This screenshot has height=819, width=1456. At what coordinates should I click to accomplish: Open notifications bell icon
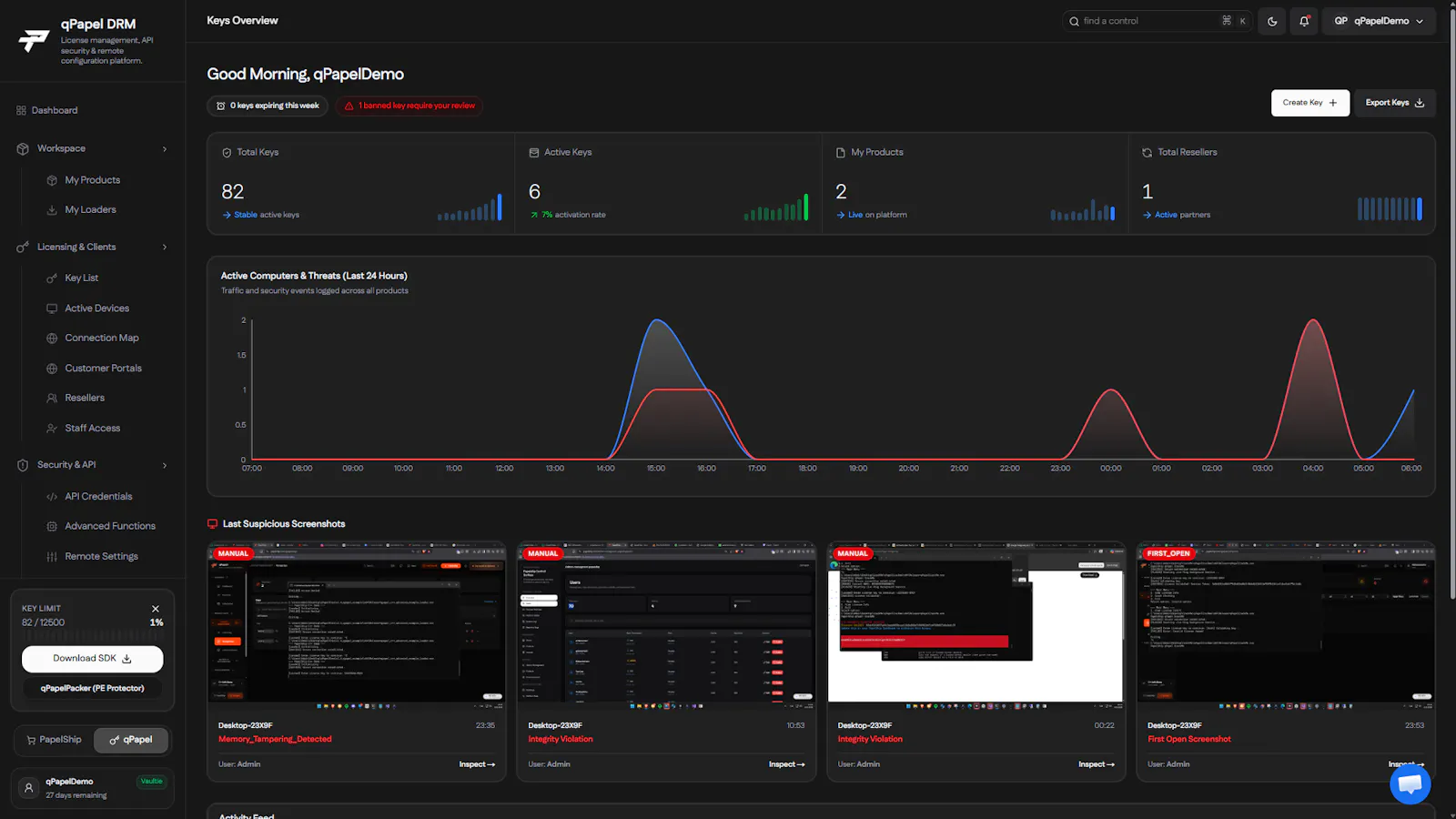[x=1304, y=21]
